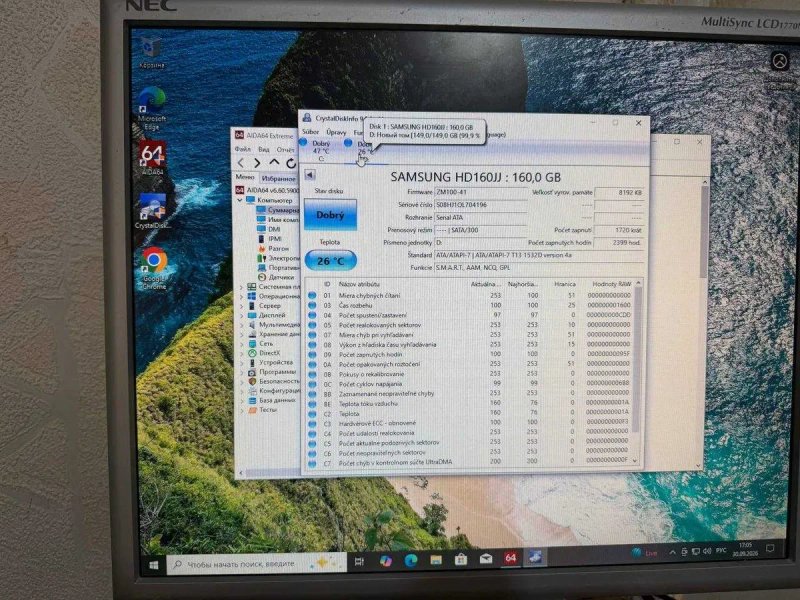The width and height of the screenshot is (800, 600).
Task: Open Task View on the taskbar
Action: tap(359, 561)
